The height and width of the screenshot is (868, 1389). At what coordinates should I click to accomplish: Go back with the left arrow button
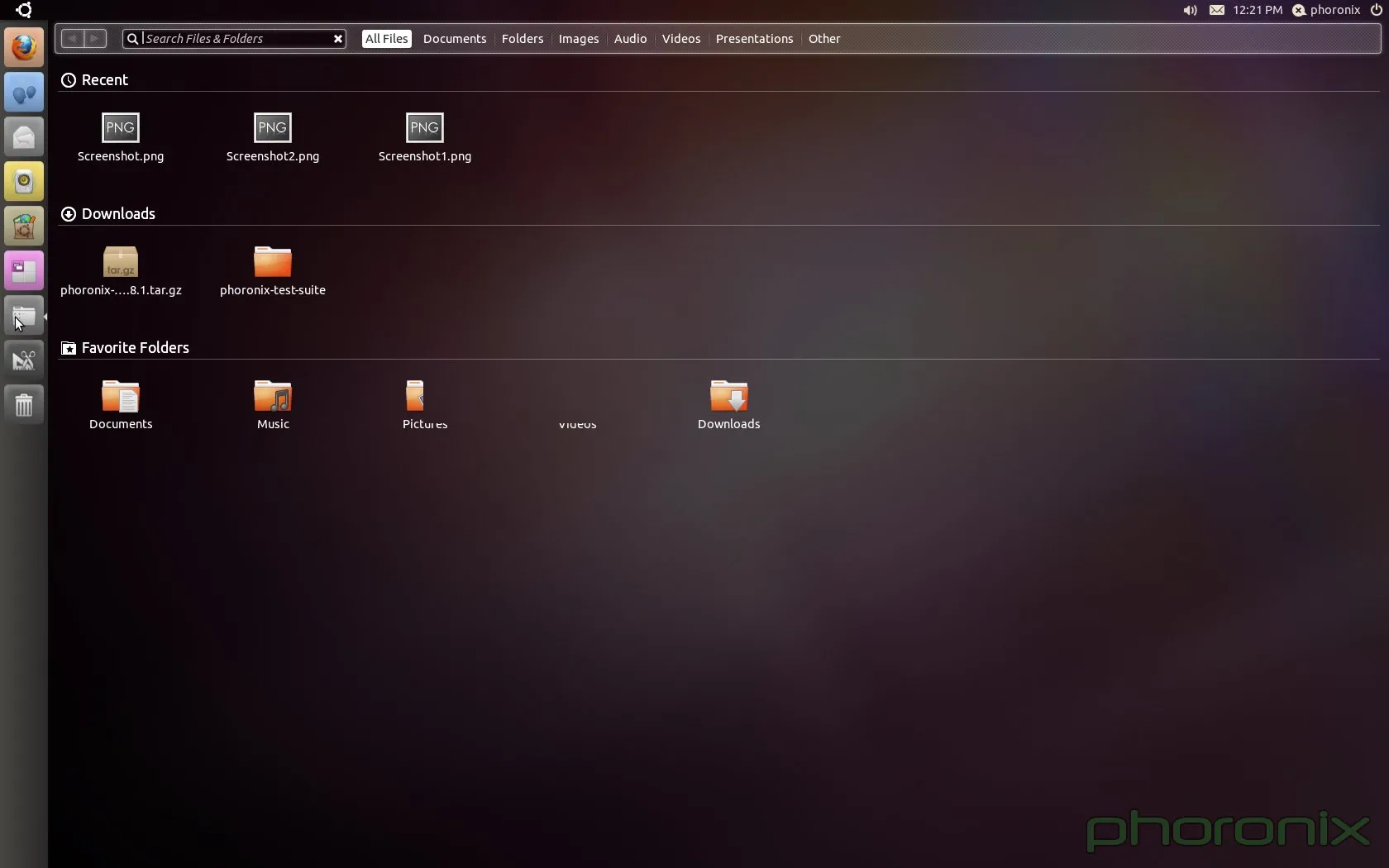73,39
